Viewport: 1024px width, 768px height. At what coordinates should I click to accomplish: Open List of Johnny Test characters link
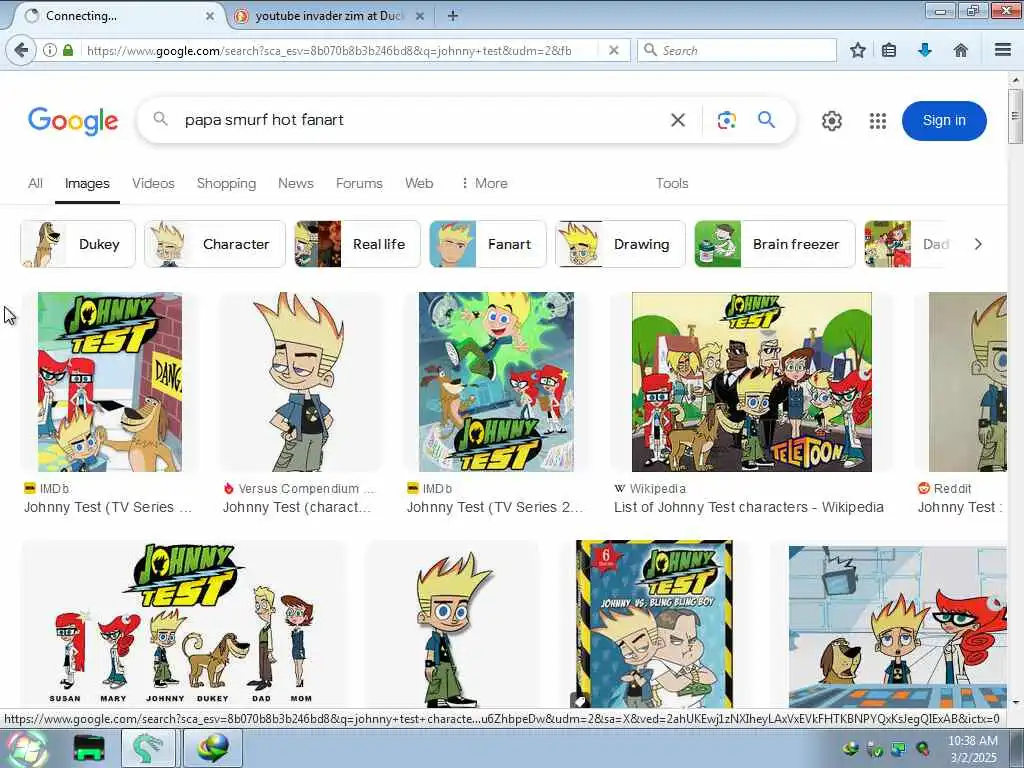point(748,507)
